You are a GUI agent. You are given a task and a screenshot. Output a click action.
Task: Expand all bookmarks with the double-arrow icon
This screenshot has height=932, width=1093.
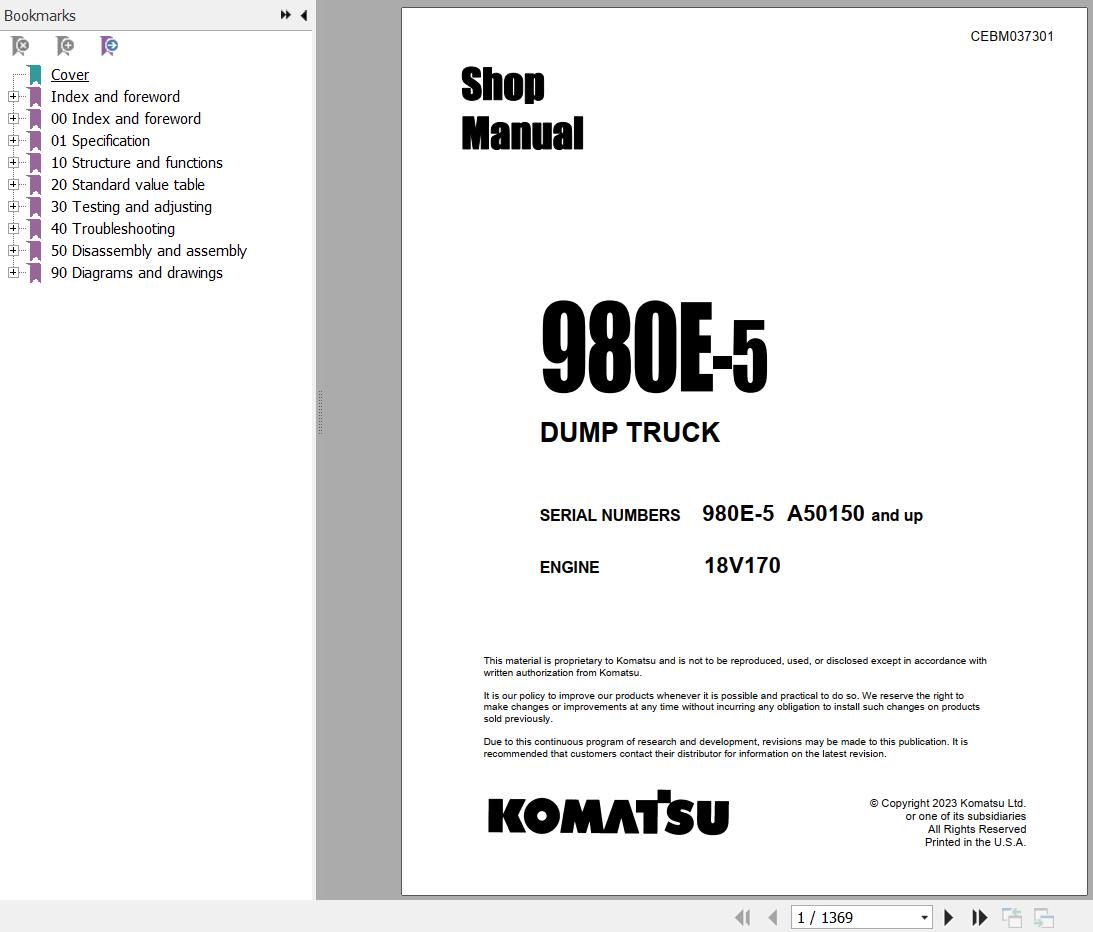285,15
